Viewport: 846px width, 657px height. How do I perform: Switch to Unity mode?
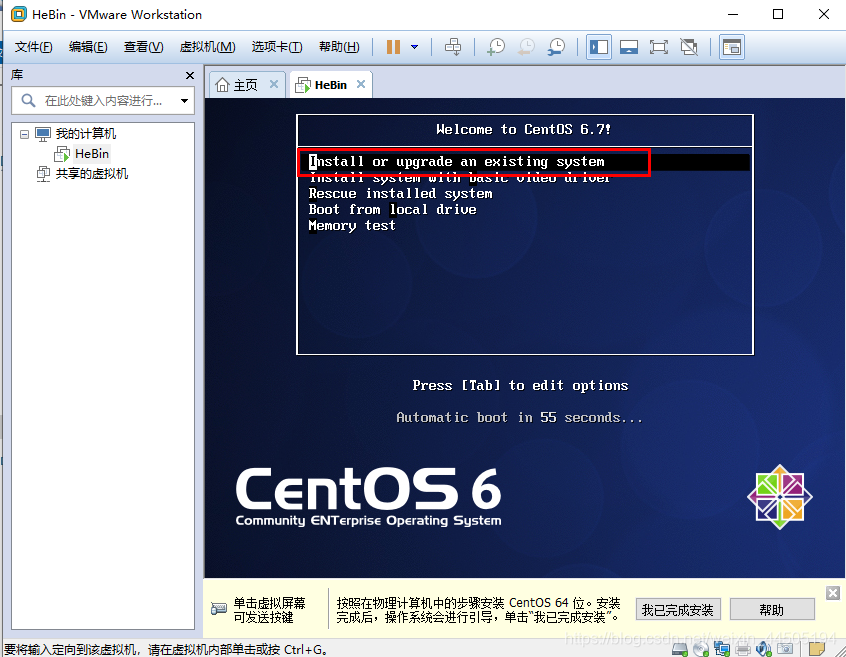point(689,47)
